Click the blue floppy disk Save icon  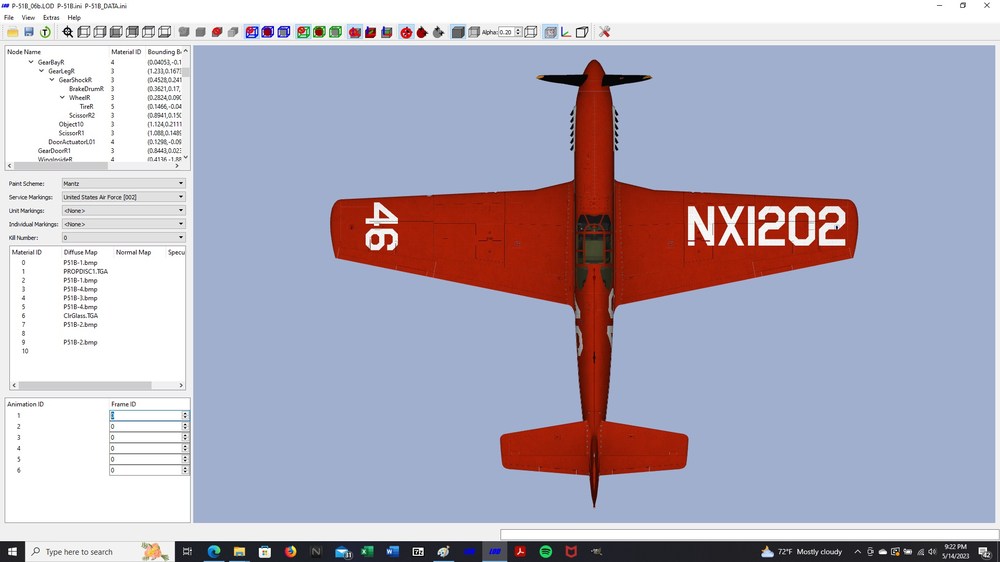click(29, 32)
